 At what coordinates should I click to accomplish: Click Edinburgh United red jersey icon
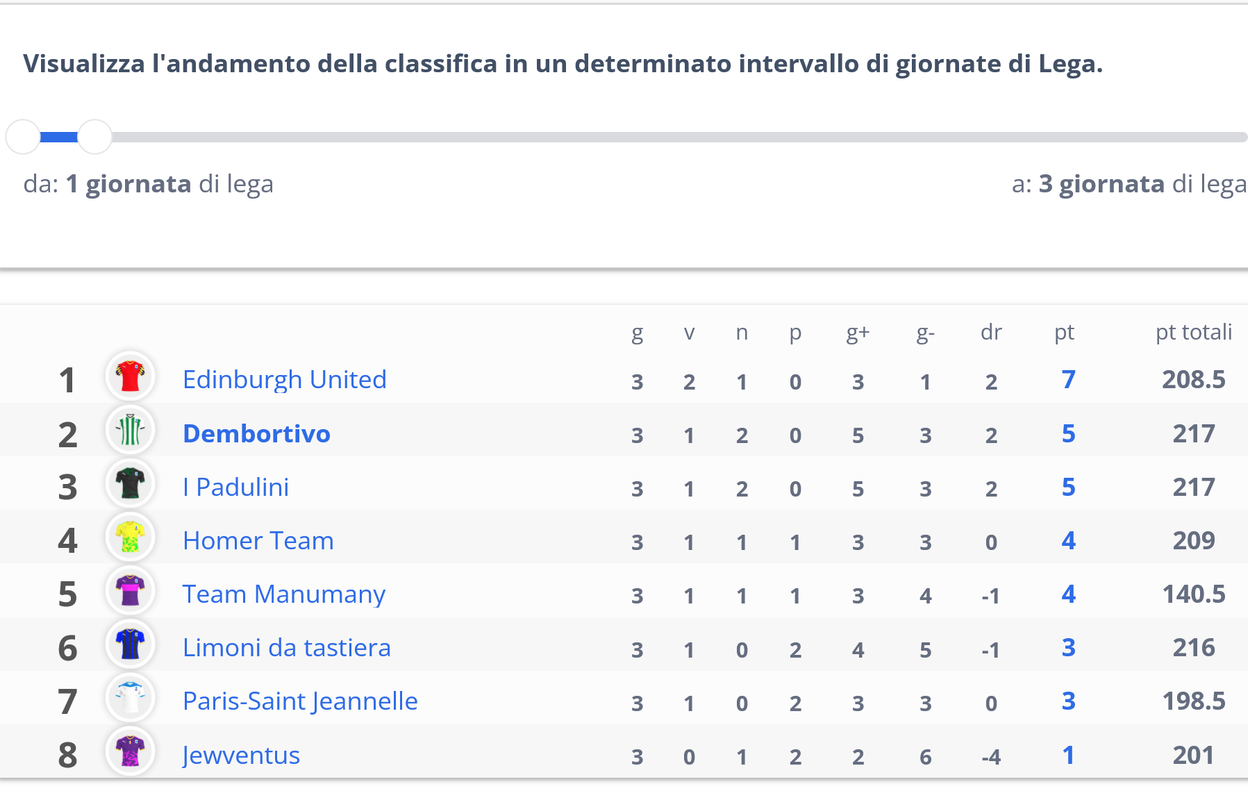click(x=130, y=378)
